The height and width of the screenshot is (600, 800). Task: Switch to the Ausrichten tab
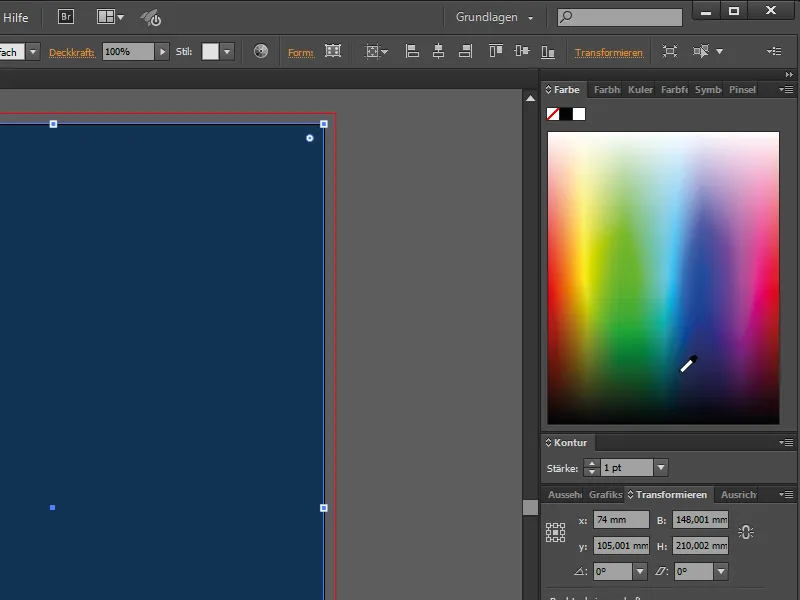pos(738,494)
